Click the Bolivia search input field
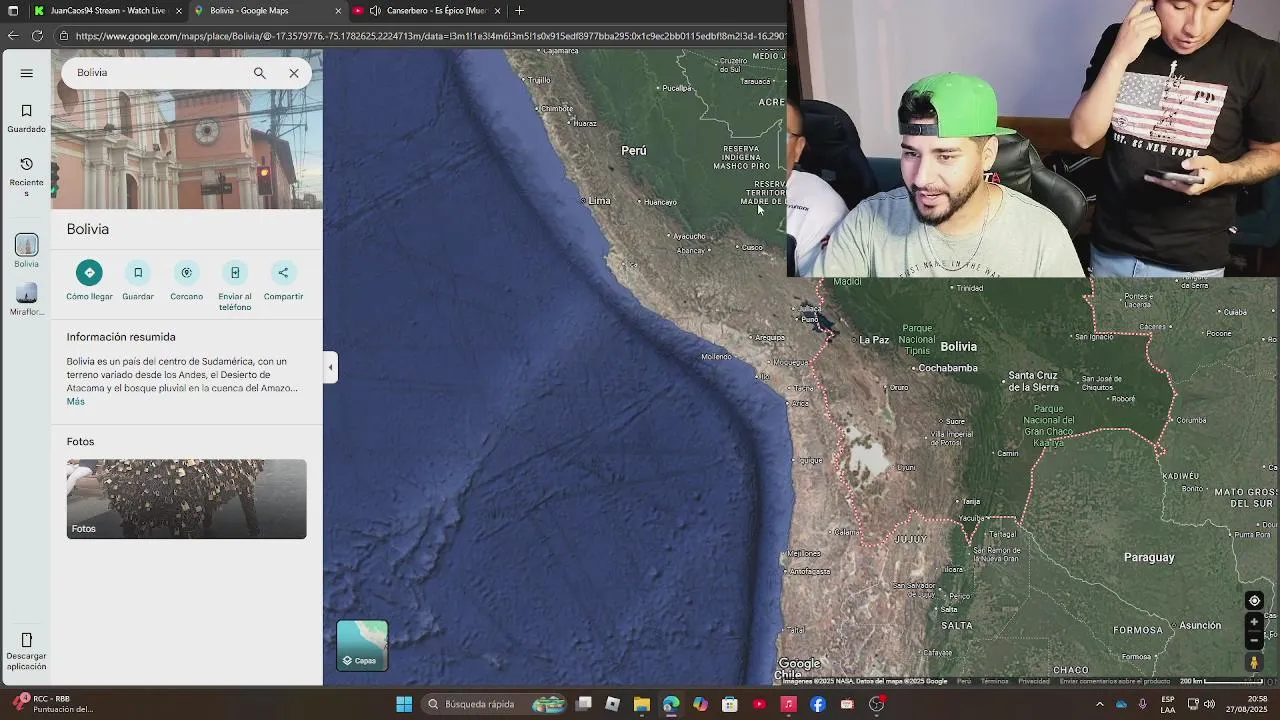Screen dimensions: 1280x720 pos(160,73)
